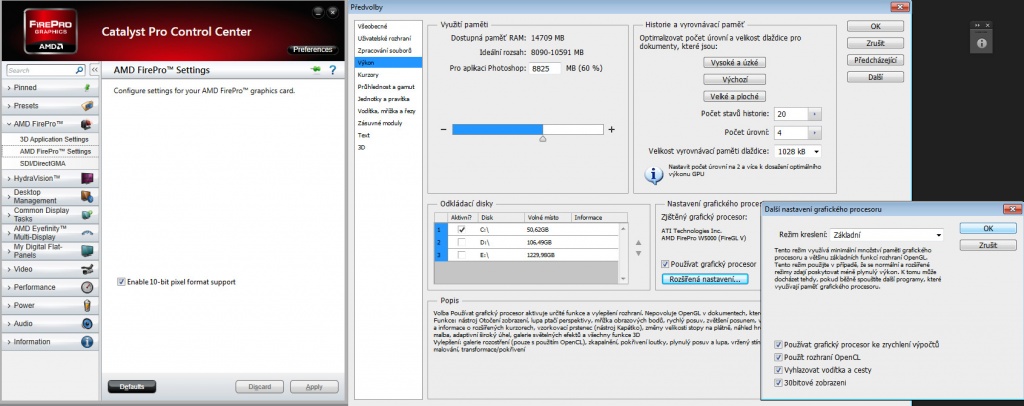Screen dimensions: 1024x406
Task: Enable scratch disk E:\ checkbox
Action: click(462, 255)
